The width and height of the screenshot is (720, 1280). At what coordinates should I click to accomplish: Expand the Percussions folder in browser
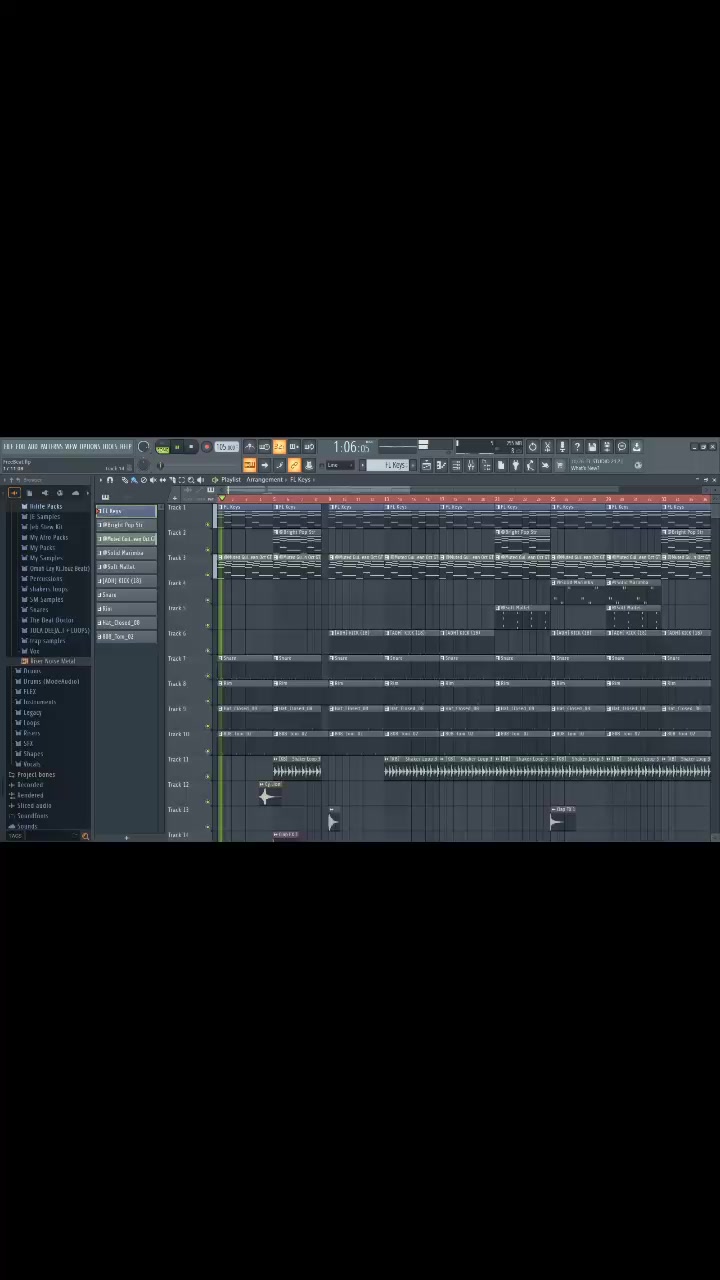[46, 578]
